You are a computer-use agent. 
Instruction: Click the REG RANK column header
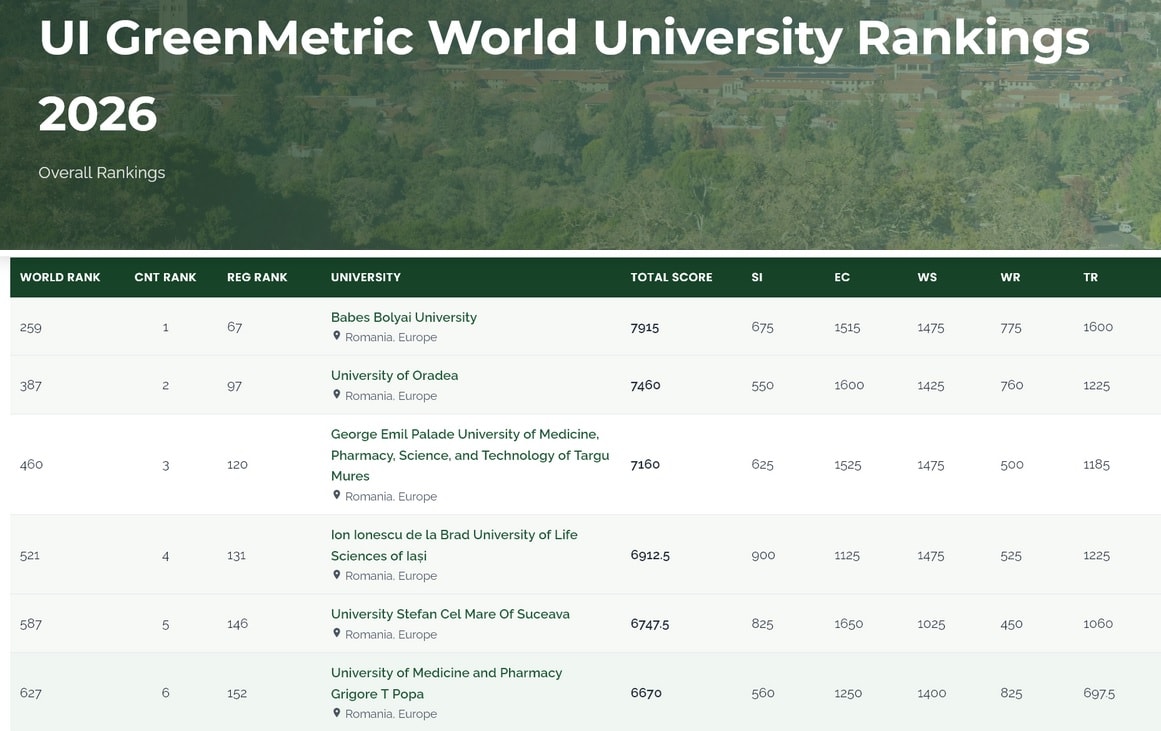[x=257, y=277]
